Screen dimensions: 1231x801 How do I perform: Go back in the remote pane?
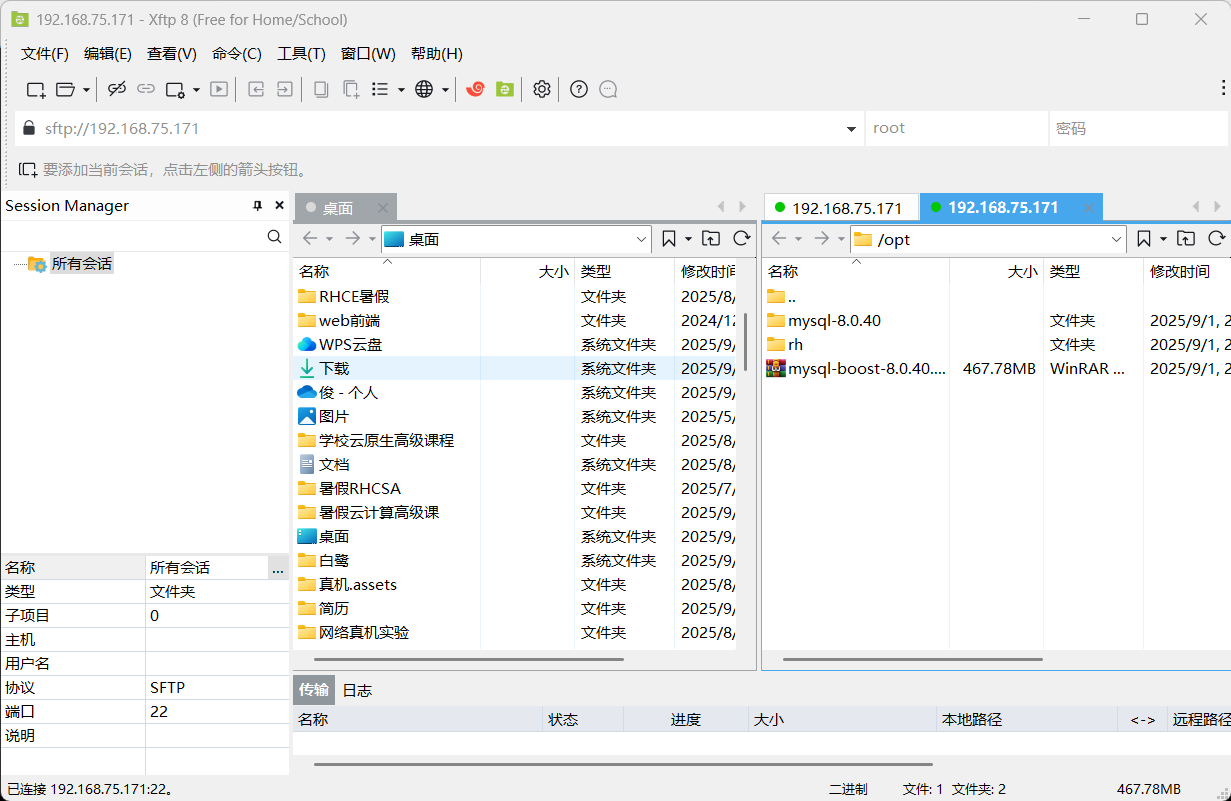coord(779,238)
